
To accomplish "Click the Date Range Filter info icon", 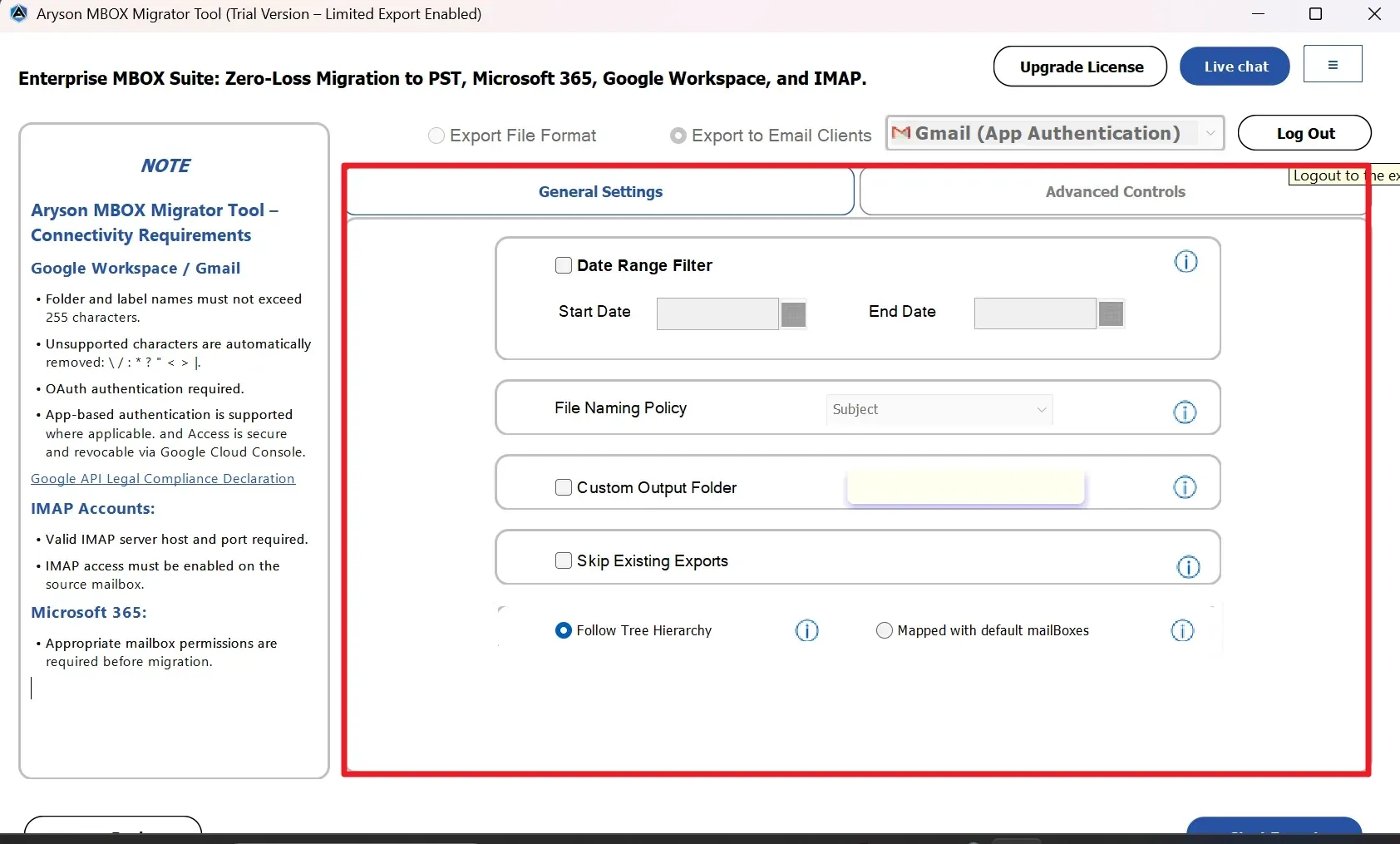I will click(1186, 262).
